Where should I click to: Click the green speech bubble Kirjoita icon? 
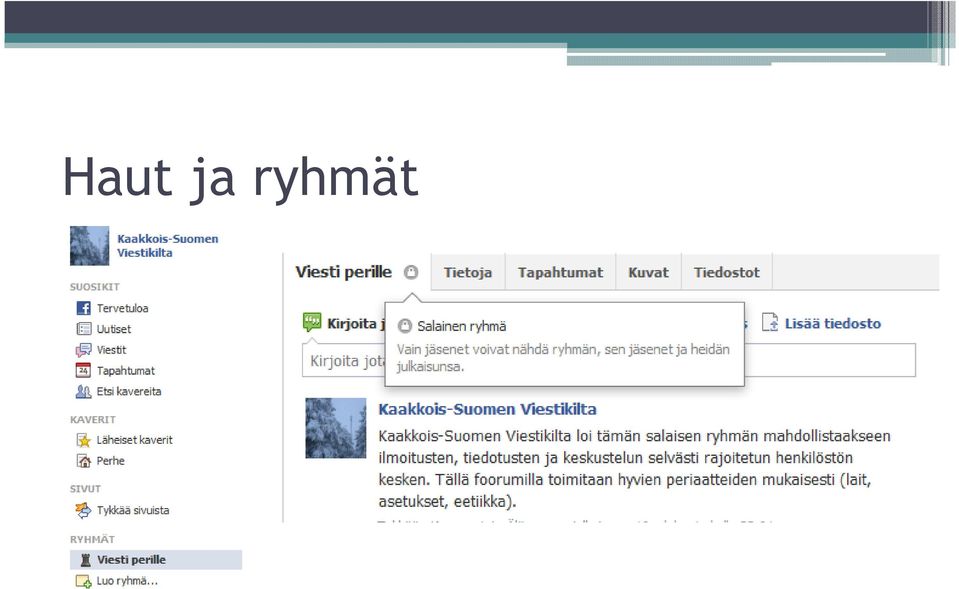312,322
